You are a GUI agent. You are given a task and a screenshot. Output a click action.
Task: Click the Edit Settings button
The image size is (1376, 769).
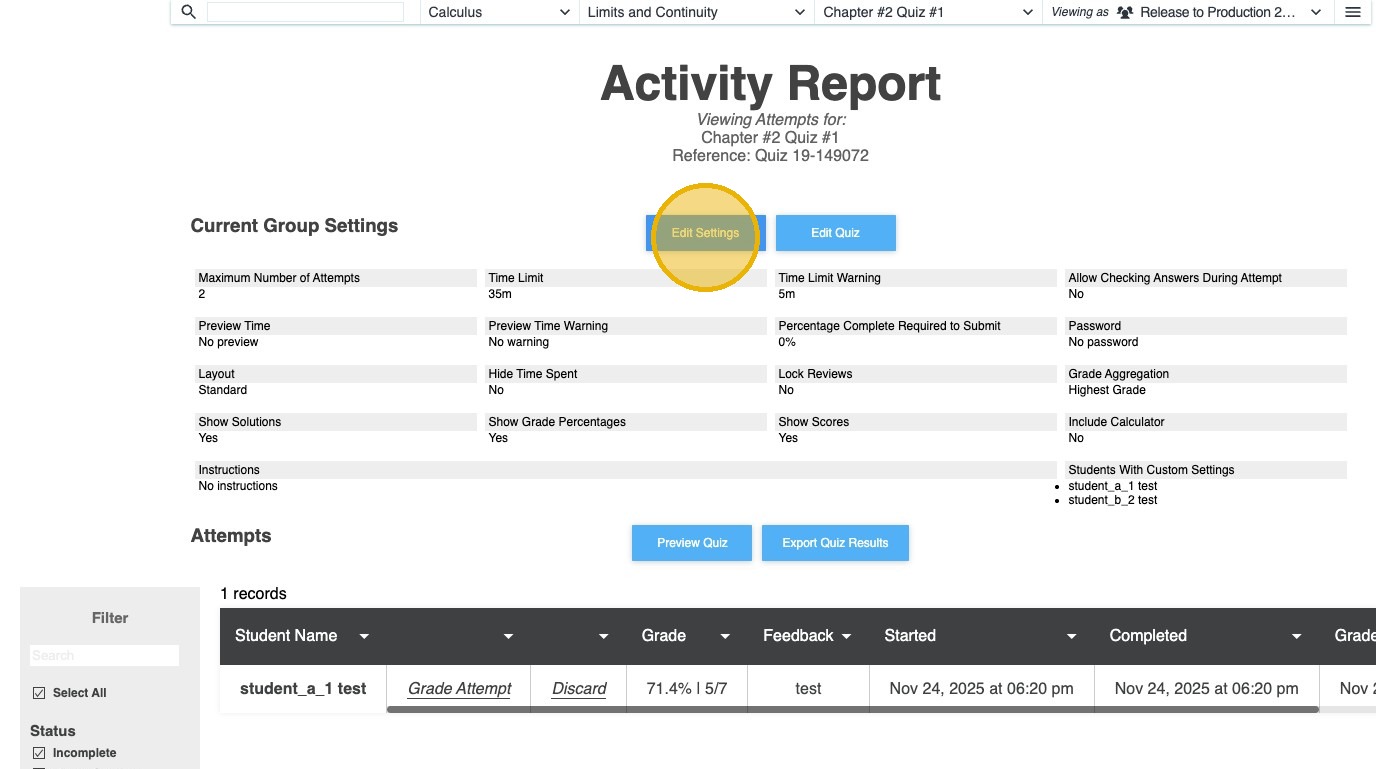pos(706,233)
